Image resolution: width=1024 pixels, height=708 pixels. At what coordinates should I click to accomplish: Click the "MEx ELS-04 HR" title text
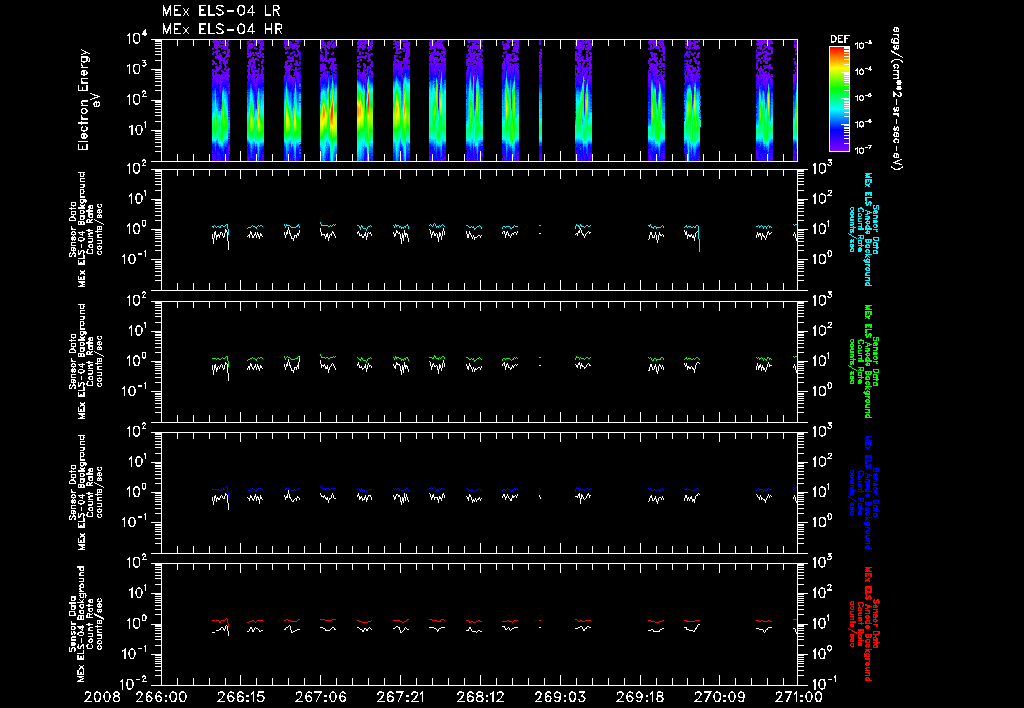(x=222, y=29)
